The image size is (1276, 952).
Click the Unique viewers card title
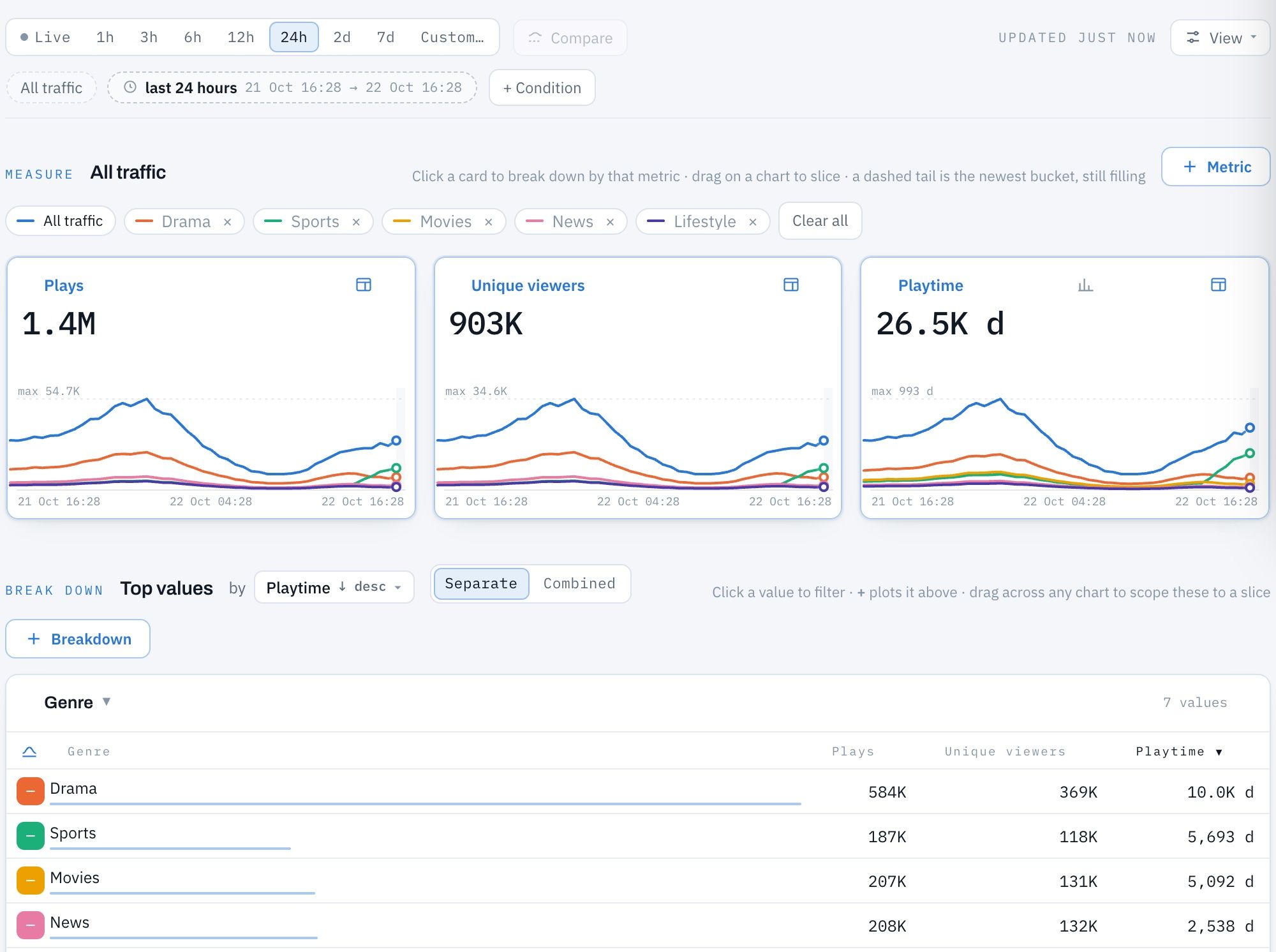(528, 285)
